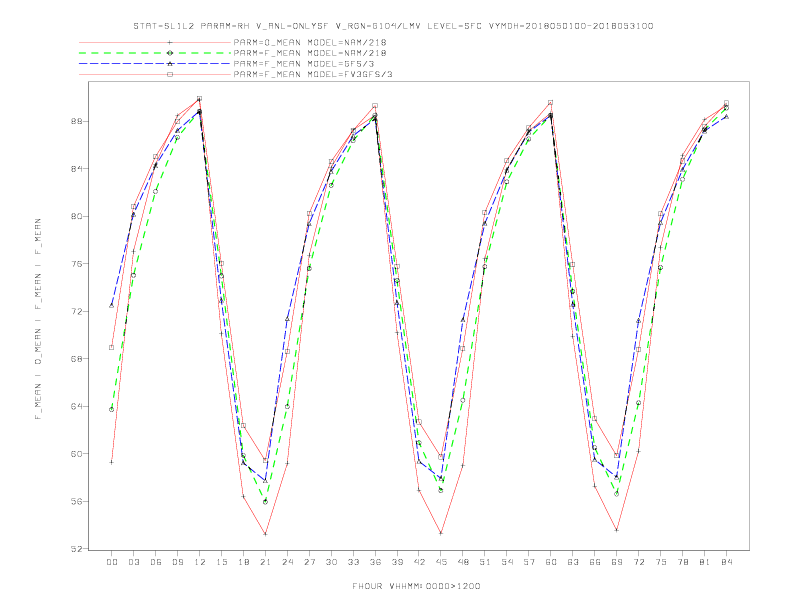Click x-axis forecast hour label 45
Image resolution: width=792 pixels, height=612 pixels.
click(x=441, y=562)
